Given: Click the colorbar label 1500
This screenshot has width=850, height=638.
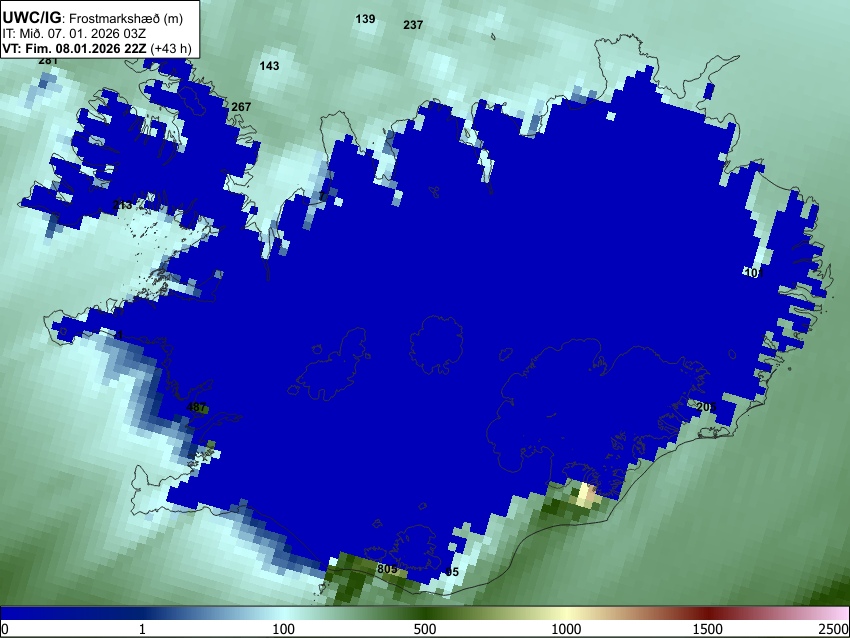Looking at the screenshot, I should pos(708,629).
